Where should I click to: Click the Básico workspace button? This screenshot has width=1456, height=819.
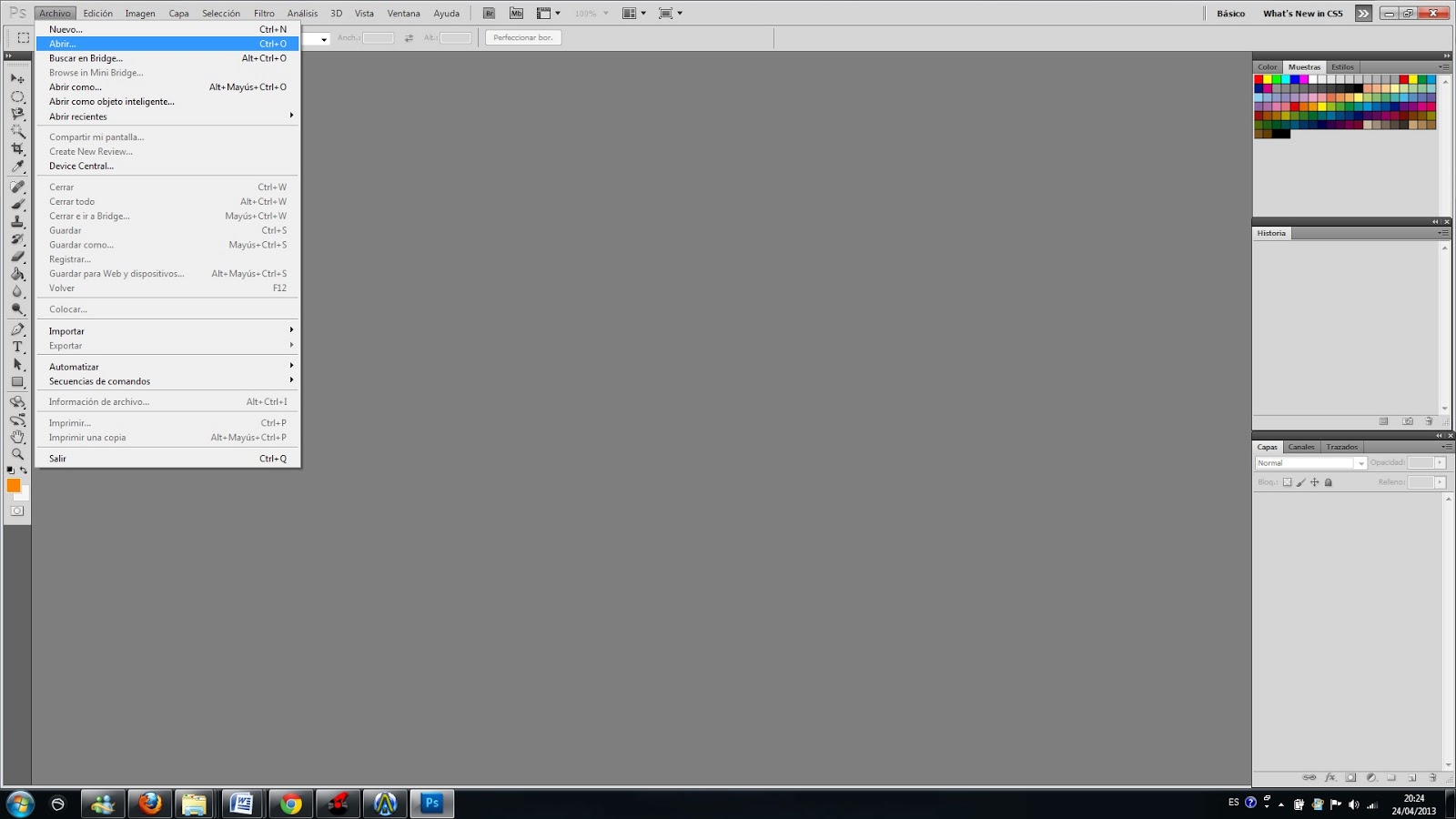click(x=1231, y=14)
